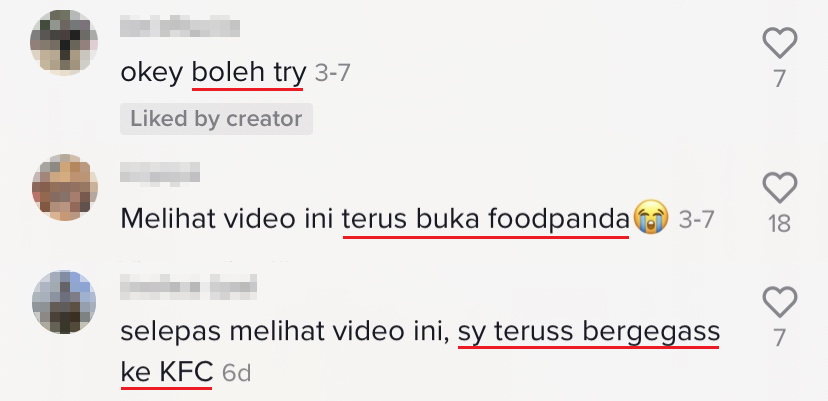Open profile picture of KFC commenter
The height and width of the screenshot is (401, 828).
click(x=64, y=302)
